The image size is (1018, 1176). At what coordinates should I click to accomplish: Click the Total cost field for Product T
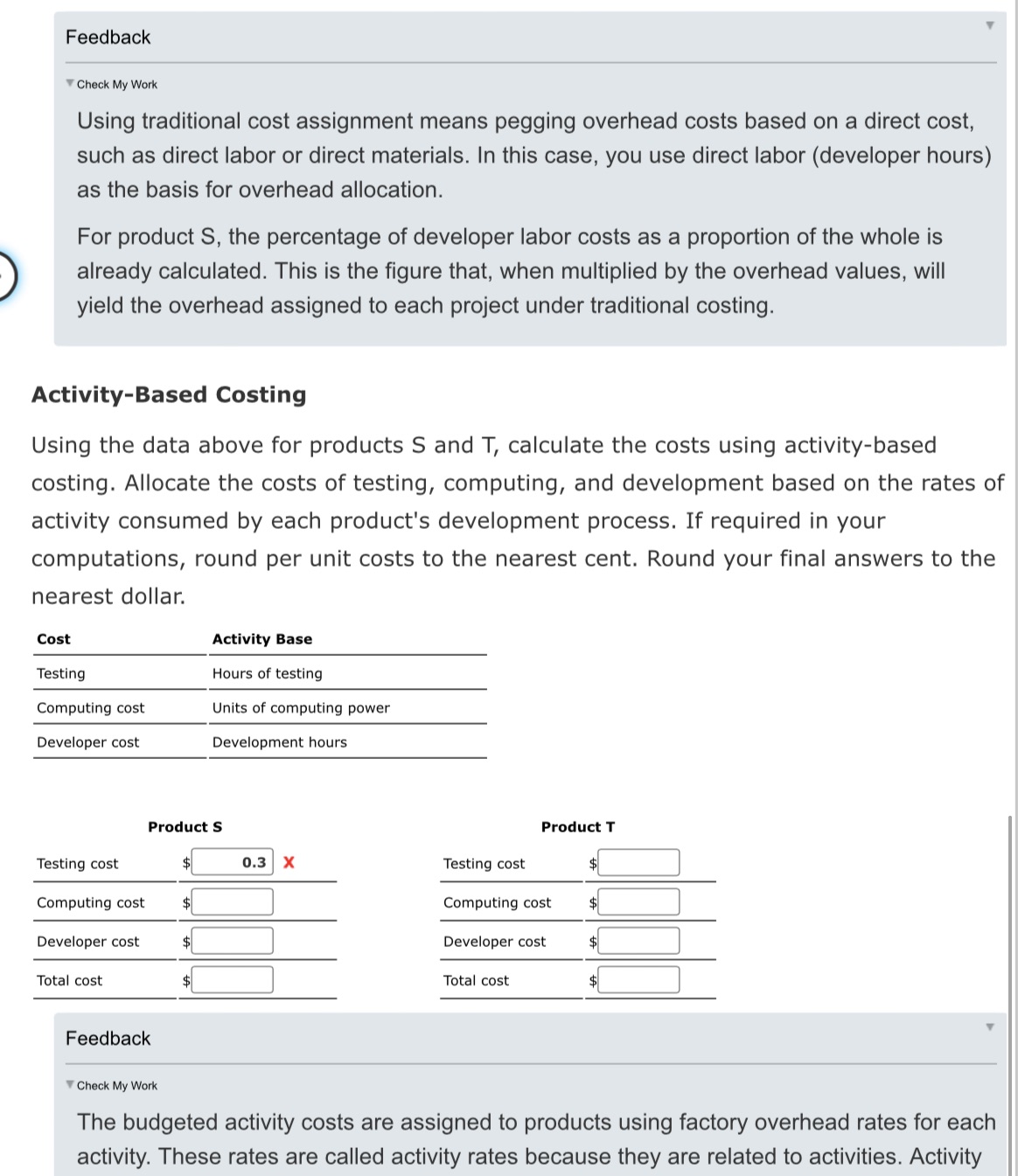pyautogui.click(x=638, y=979)
